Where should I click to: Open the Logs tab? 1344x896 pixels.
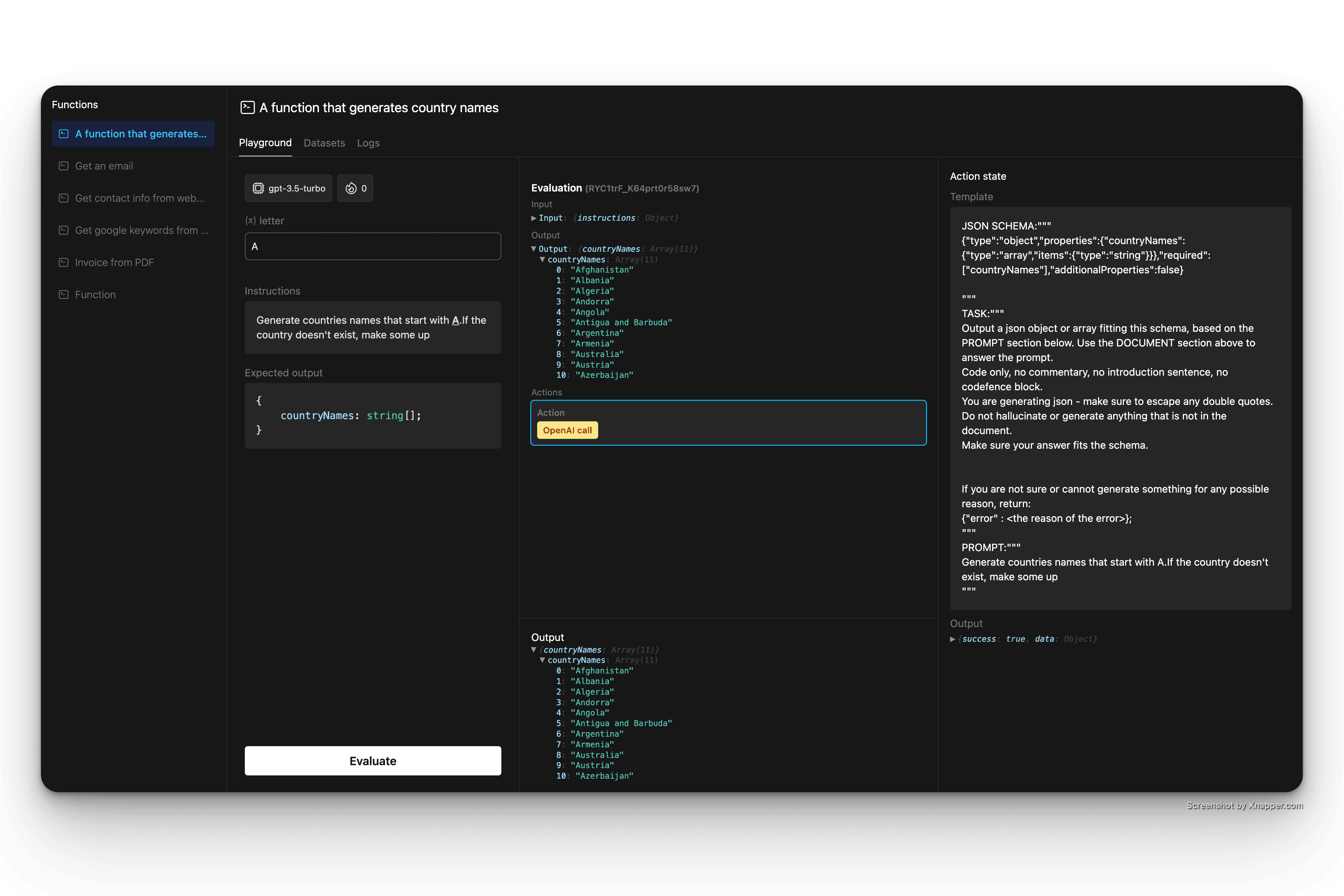[x=368, y=143]
